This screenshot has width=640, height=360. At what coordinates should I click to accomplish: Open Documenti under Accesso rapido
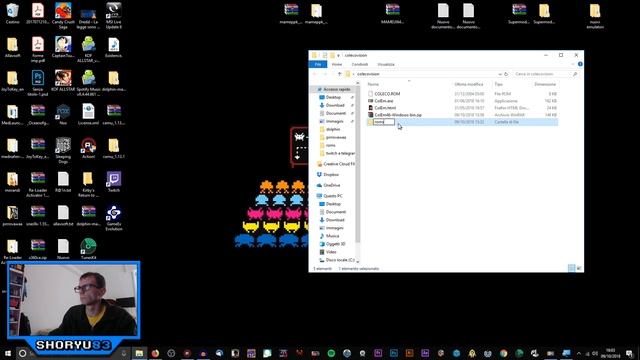tap(336, 113)
